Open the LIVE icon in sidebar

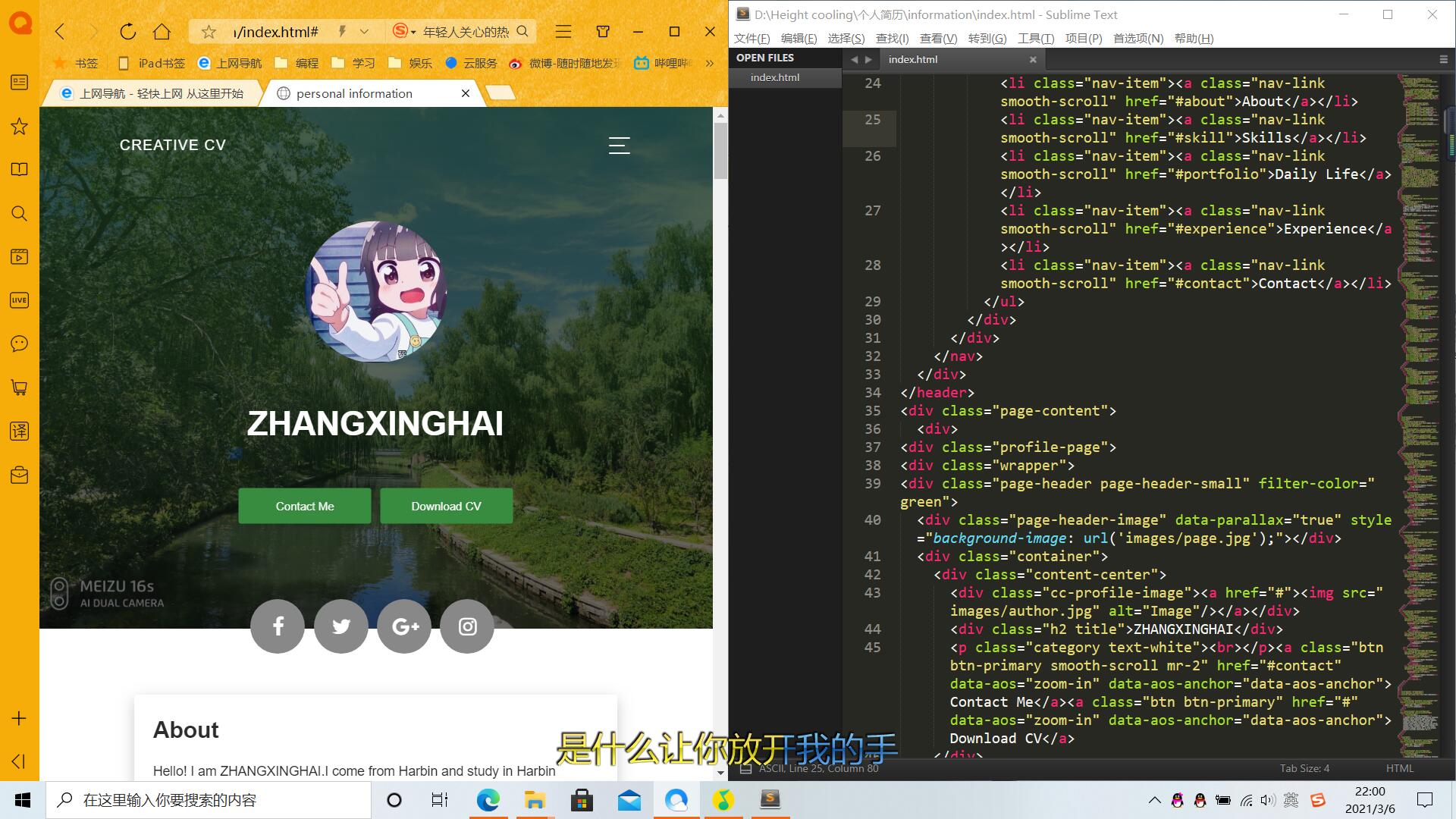tap(20, 300)
